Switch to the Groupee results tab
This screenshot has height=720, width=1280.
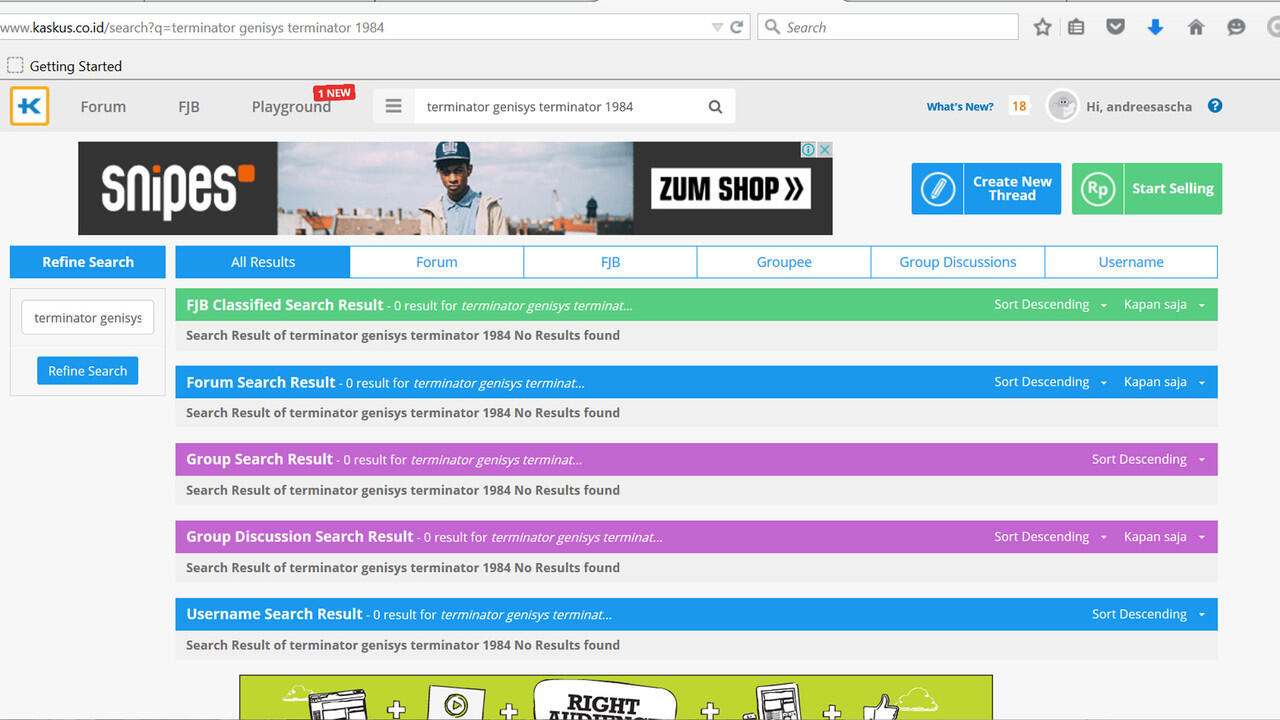pos(784,262)
